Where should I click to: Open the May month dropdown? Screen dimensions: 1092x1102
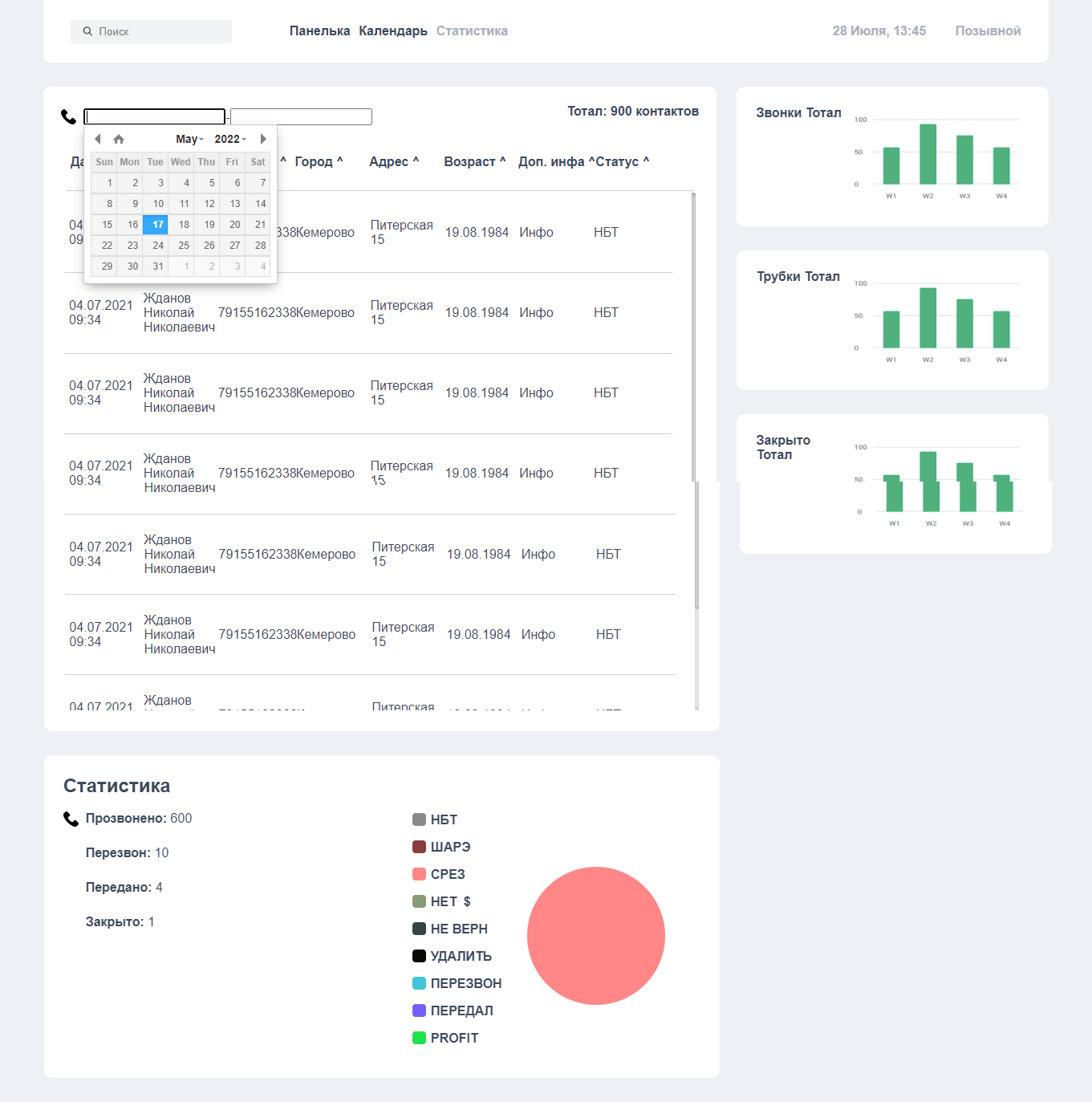pos(189,139)
